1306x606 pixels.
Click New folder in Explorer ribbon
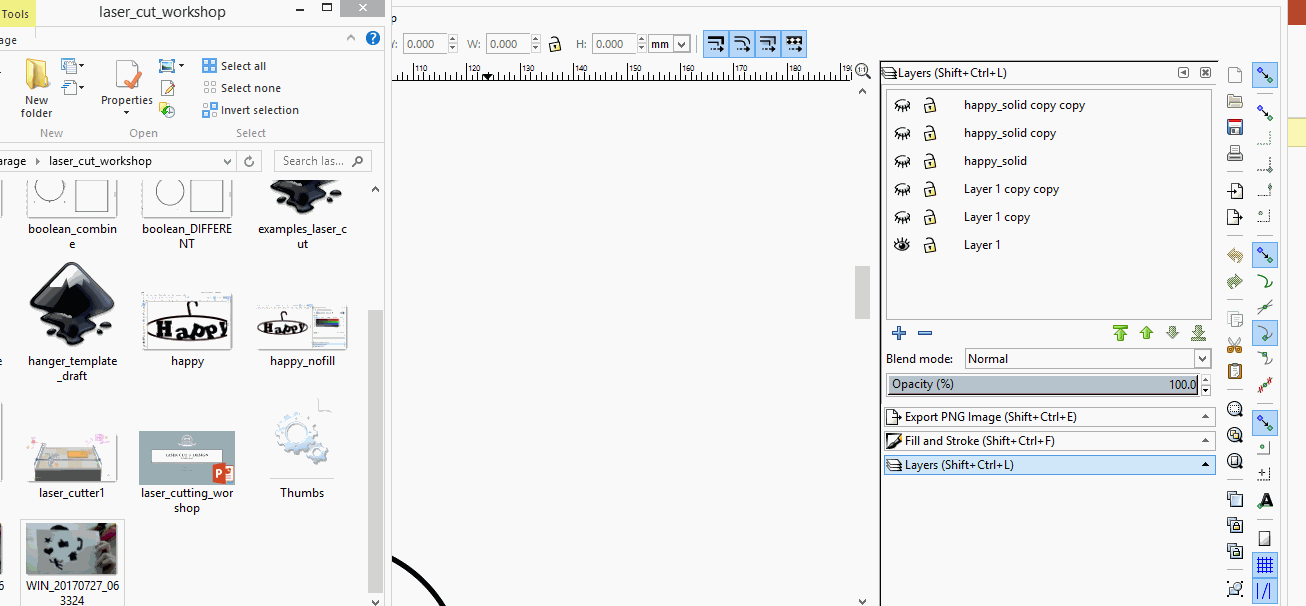click(x=37, y=88)
